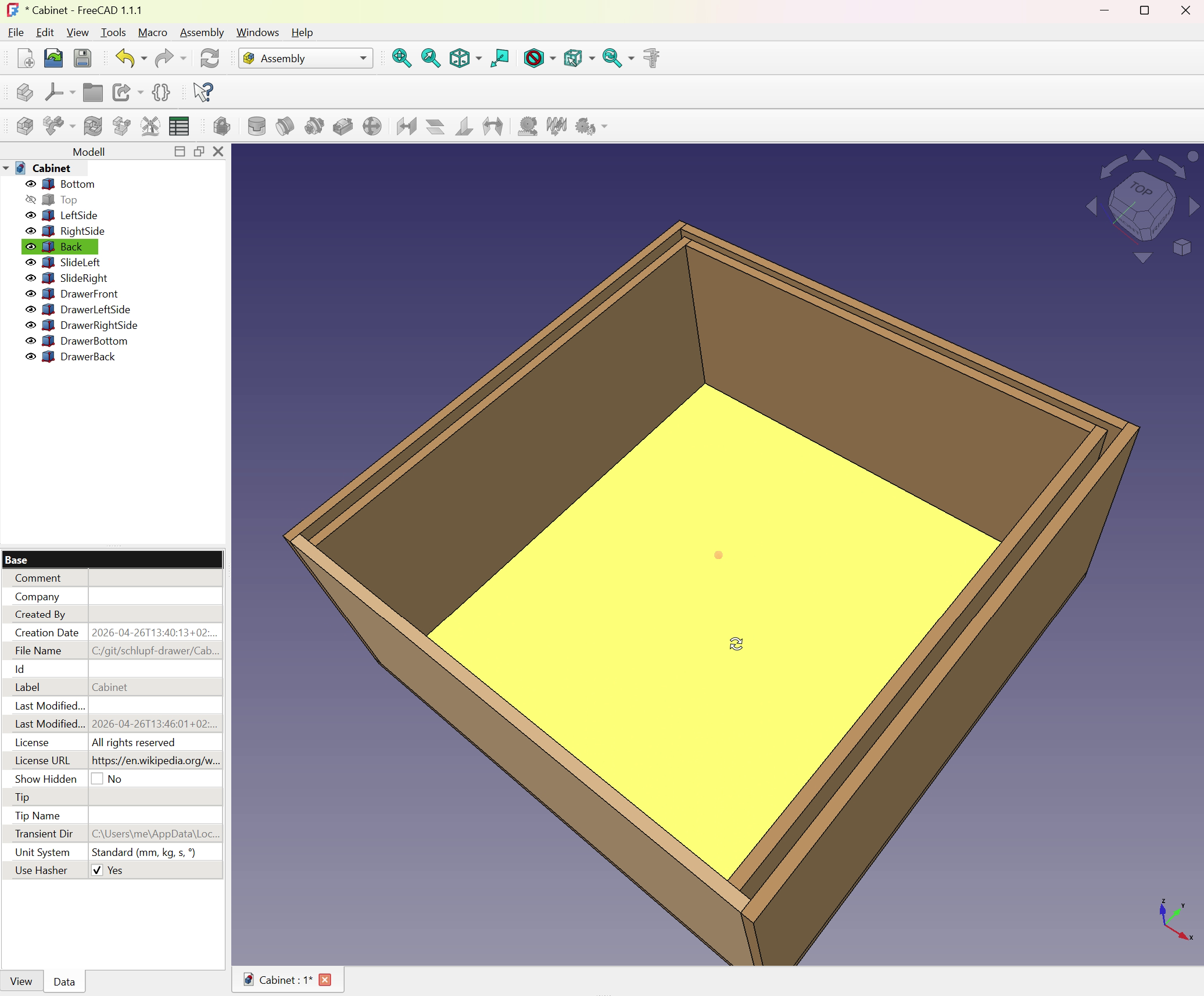Fit the selection with zoom arrow icon
The image size is (1204, 996).
pyautogui.click(x=431, y=58)
